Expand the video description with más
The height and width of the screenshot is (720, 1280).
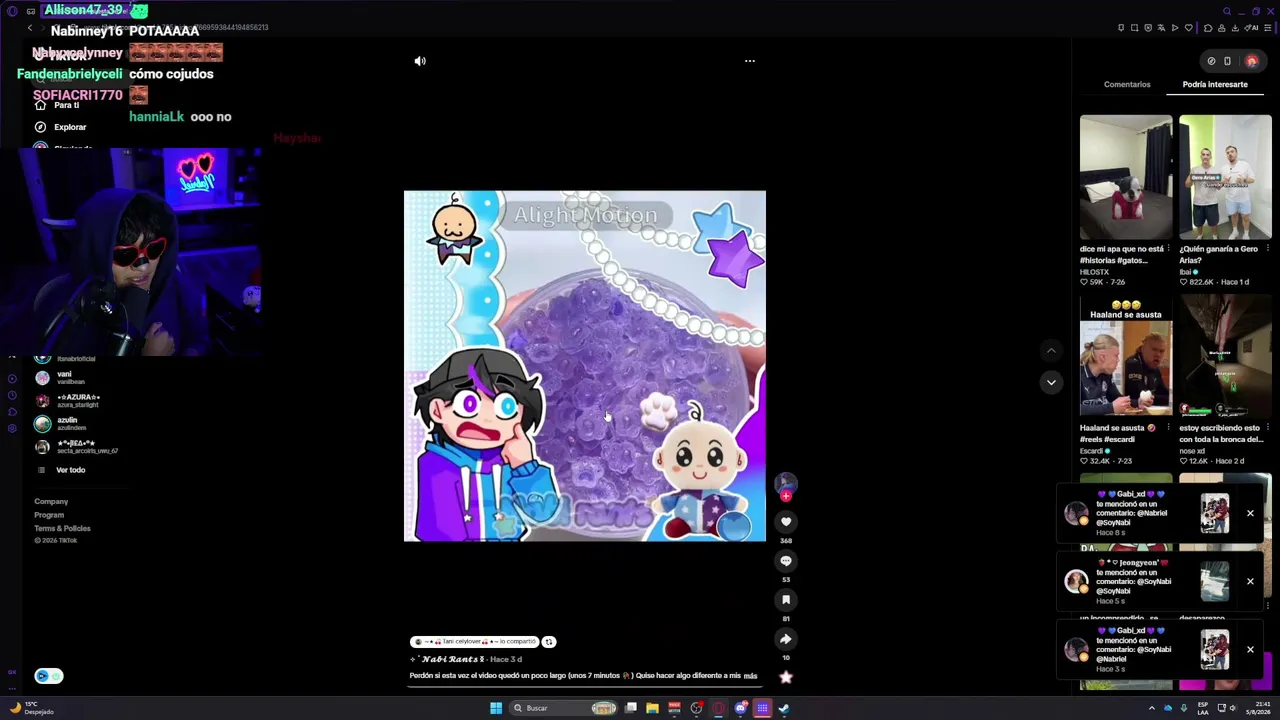pyautogui.click(x=750, y=676)
